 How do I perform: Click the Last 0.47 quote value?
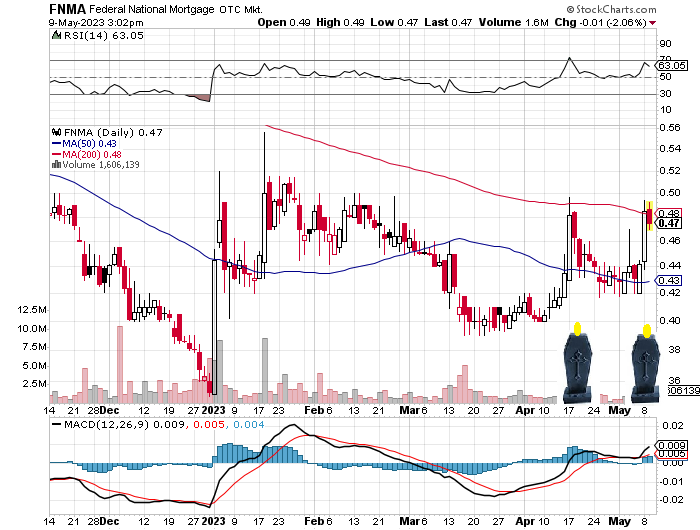pos(448,22)
